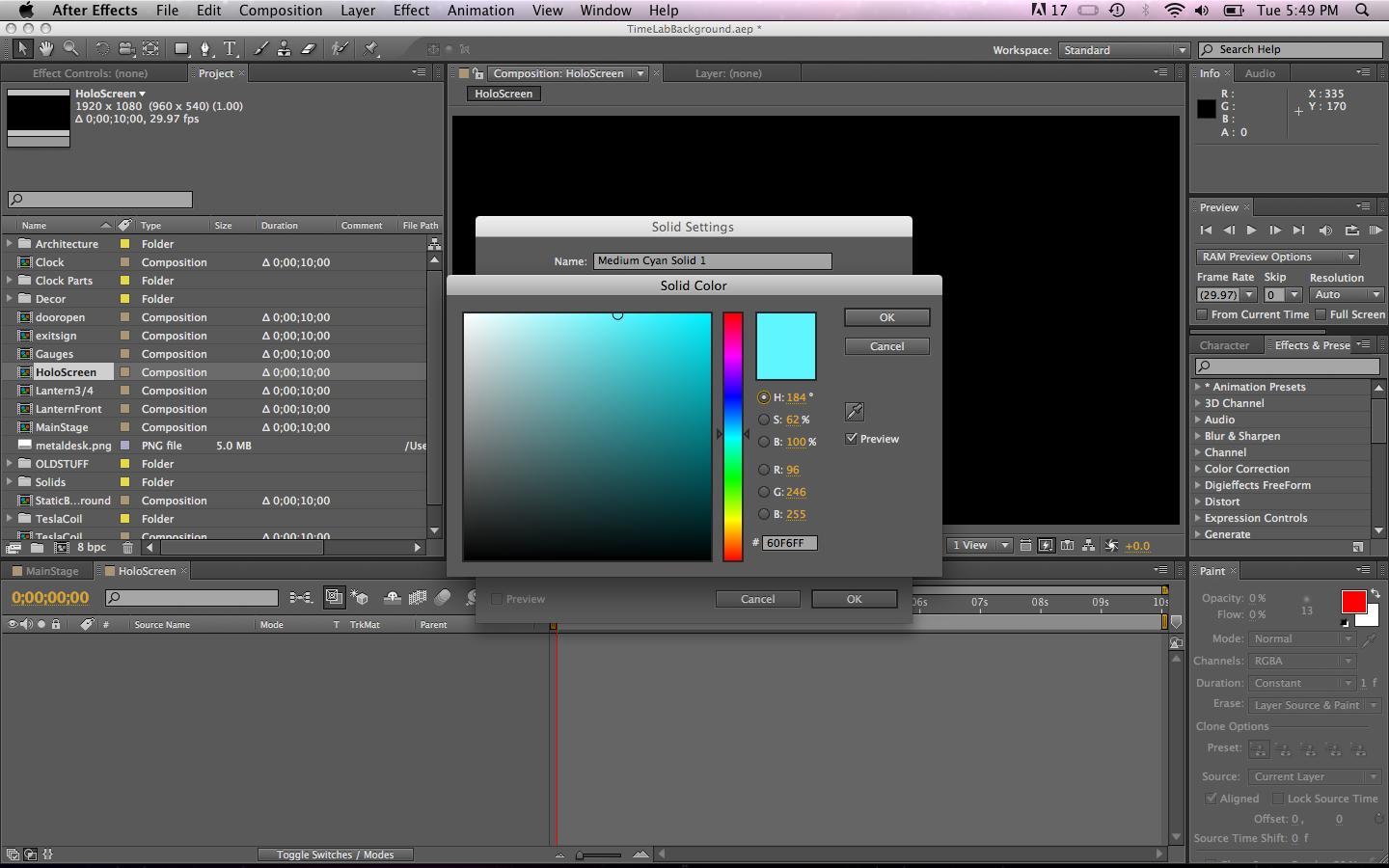Select the Red radio button
The height and width of the screenshot is (868, 1389).
click(762, 470)
